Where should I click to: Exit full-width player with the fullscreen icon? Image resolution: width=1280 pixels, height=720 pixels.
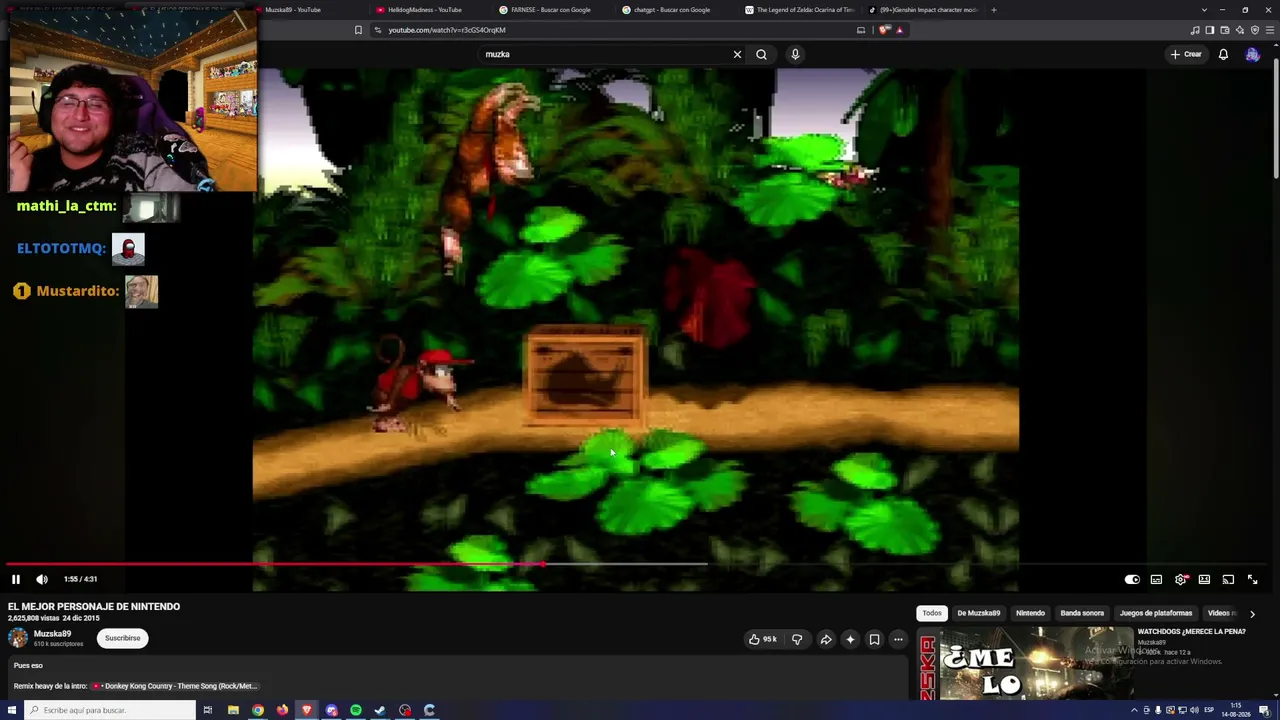(x=1252, y=579)
